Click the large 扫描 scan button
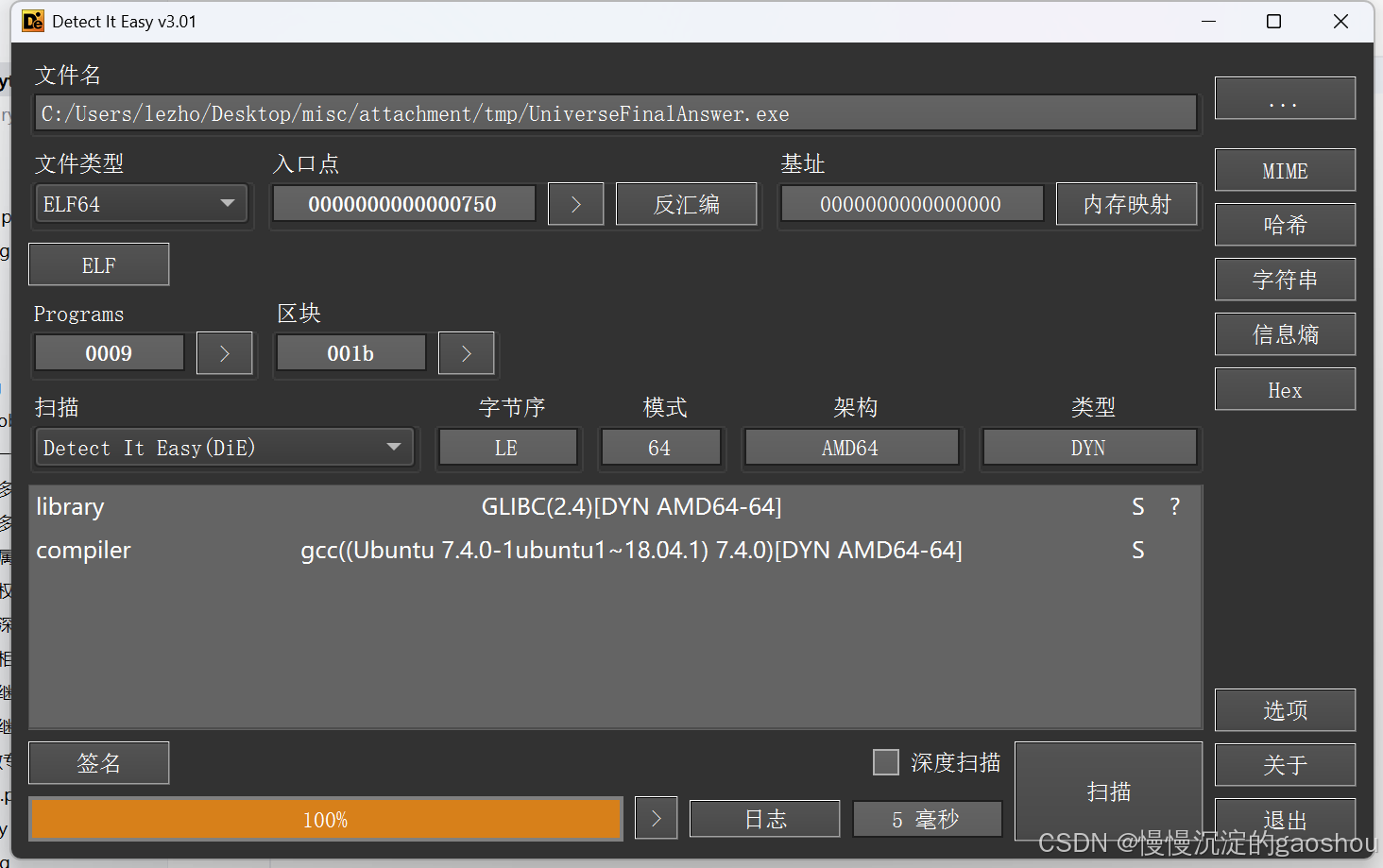The height and width of the screenshot is (868, 1383). pyautogui.click(x=1109, y=791)
